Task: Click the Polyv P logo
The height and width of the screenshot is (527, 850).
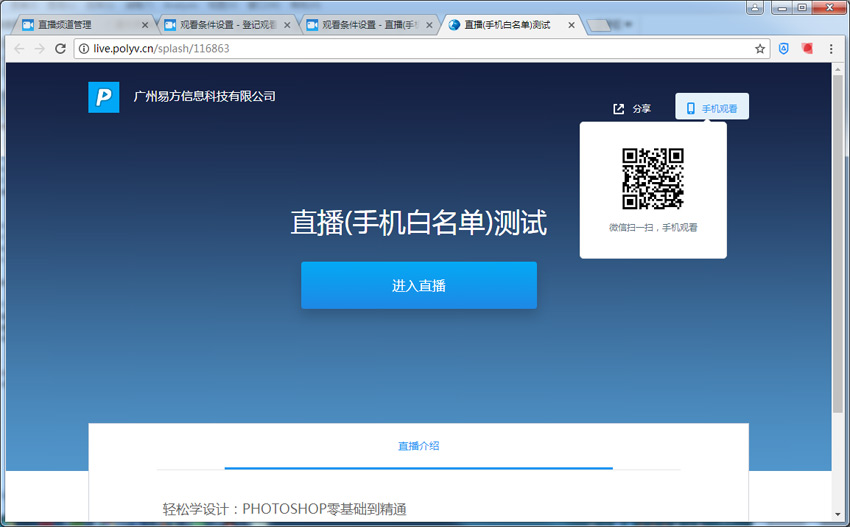Action: [x=103, y=97]
